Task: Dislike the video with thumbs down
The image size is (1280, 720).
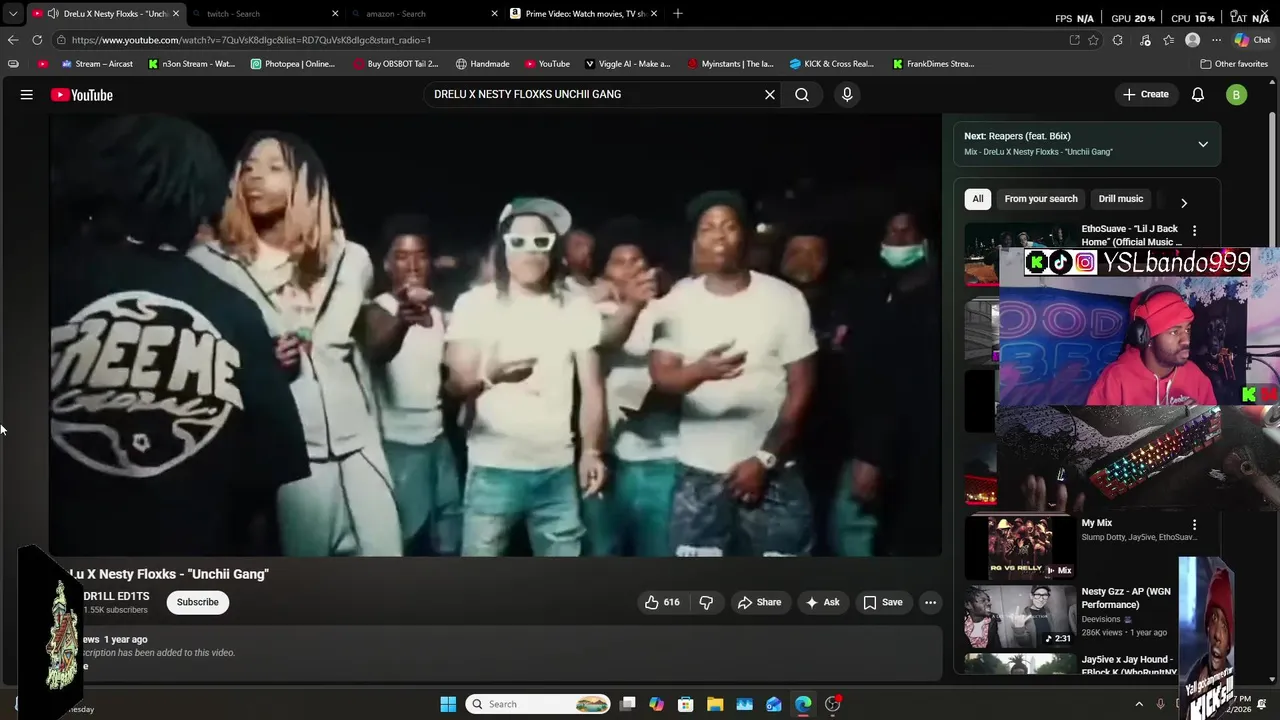Action: [x=706, y=602]
